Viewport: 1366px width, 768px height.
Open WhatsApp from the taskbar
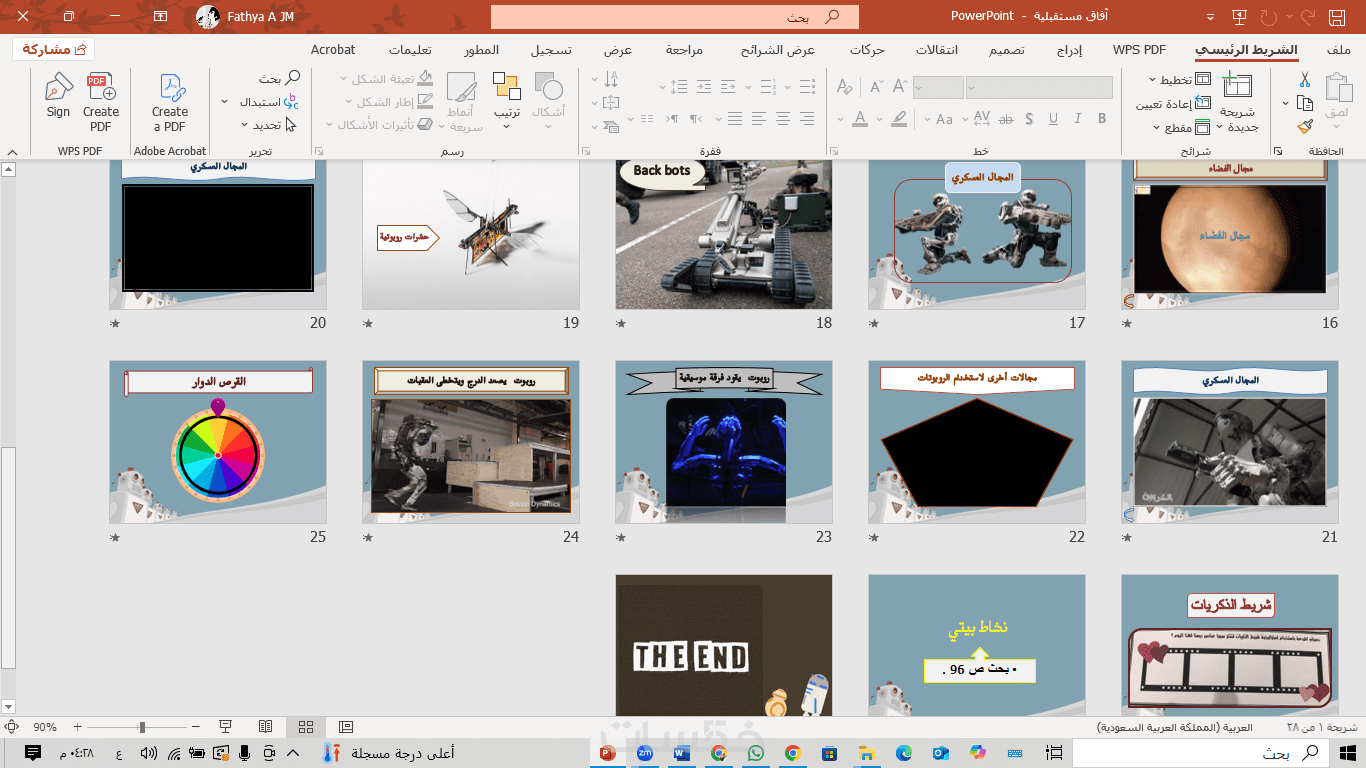755,753
